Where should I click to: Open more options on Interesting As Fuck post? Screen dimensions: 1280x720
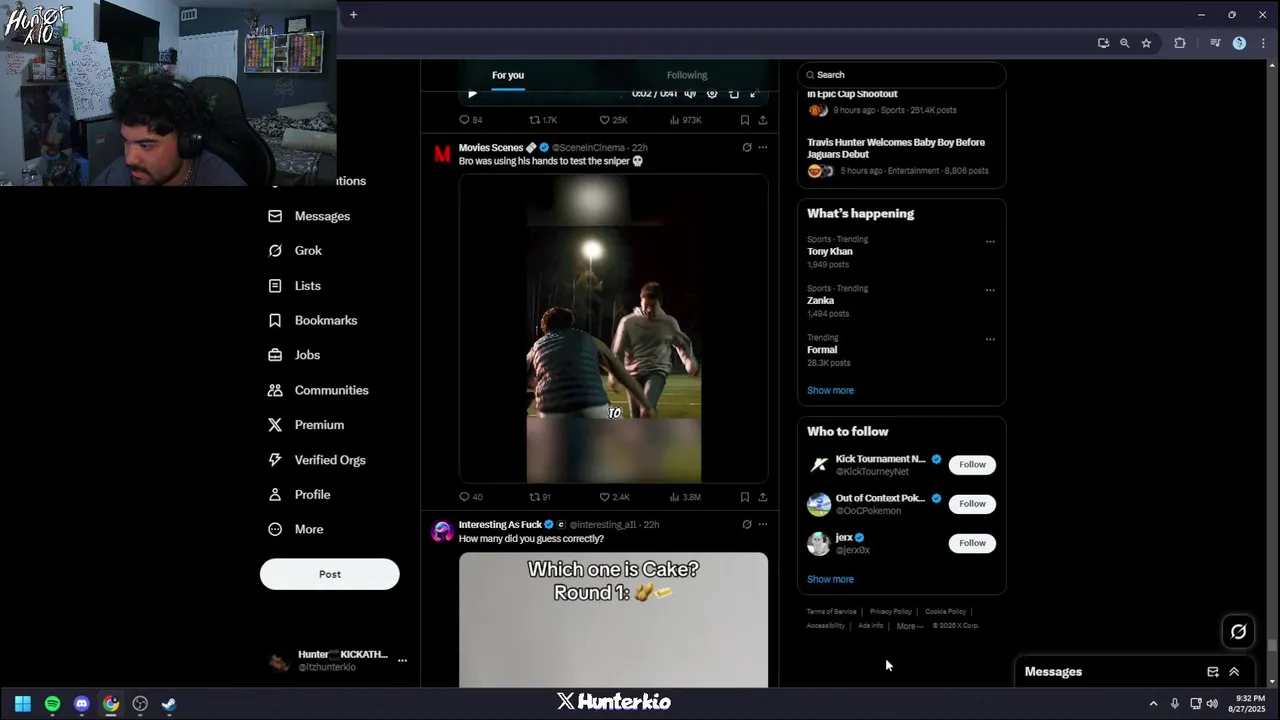(x=763, y=524)
